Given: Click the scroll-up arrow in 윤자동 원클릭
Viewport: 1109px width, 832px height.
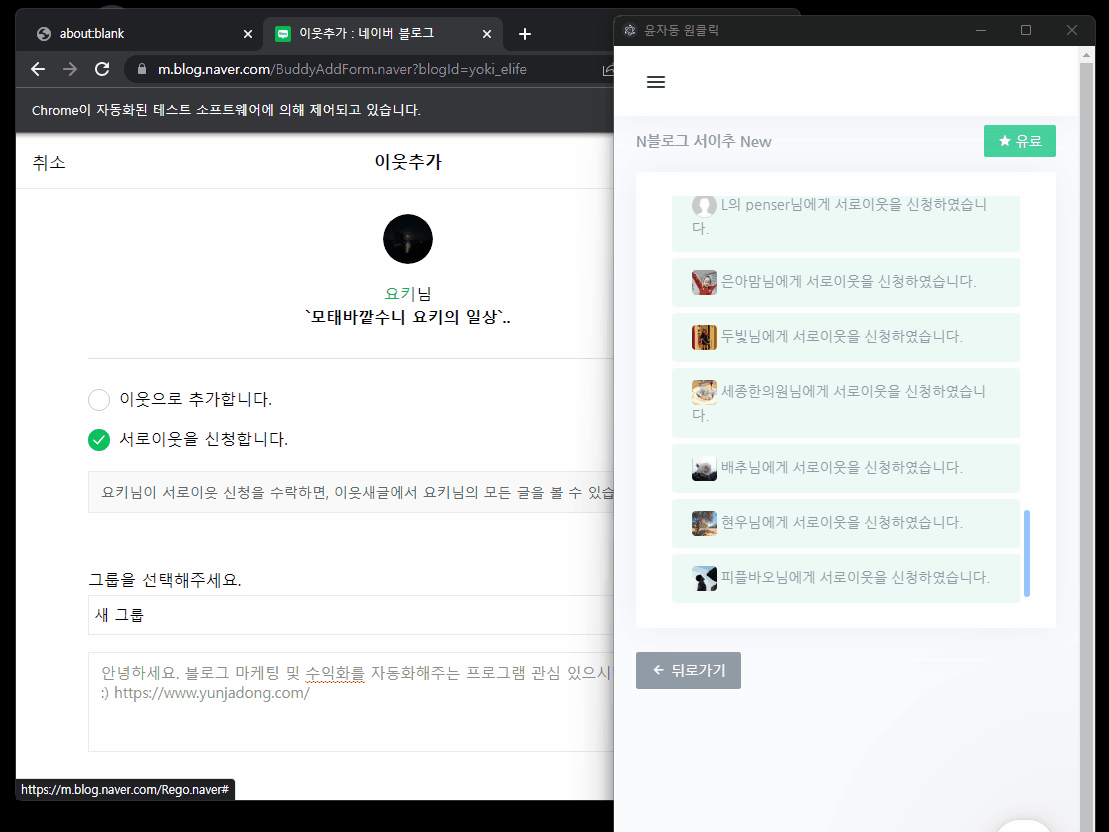Looking at the screenshot, I should 1086,54.
